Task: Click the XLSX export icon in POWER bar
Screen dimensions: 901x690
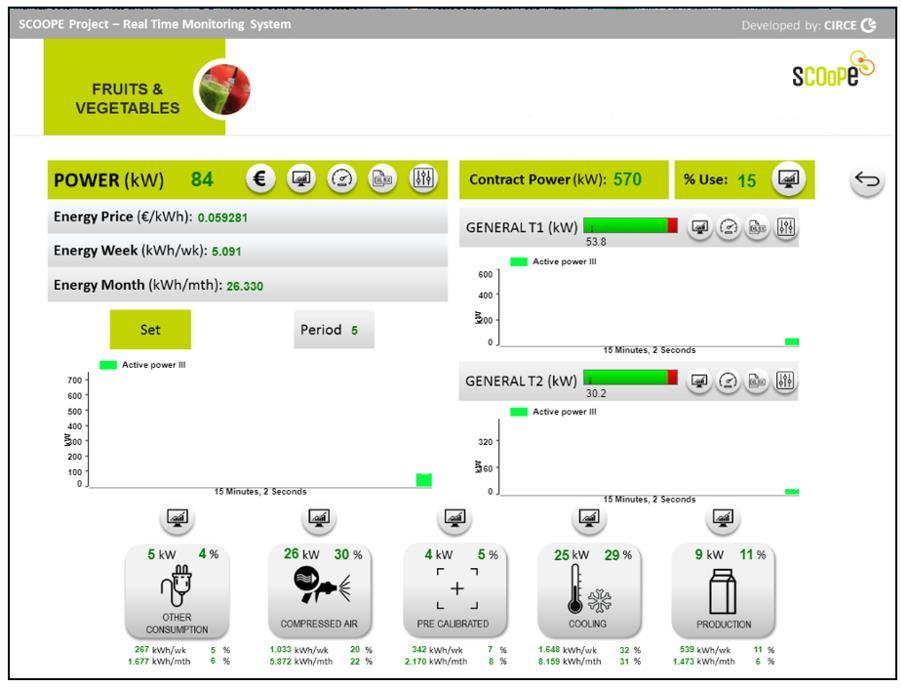Action: click(383, 179)
